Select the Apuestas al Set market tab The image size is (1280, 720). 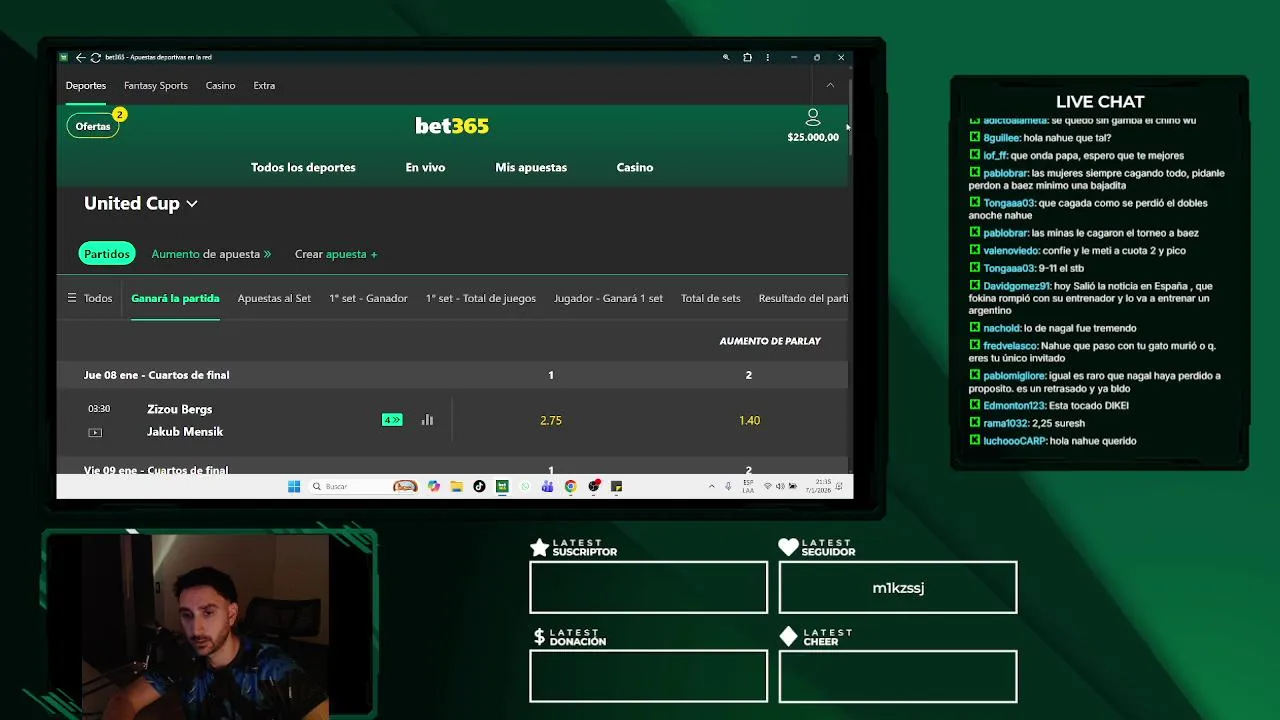[x=274, y=298]
